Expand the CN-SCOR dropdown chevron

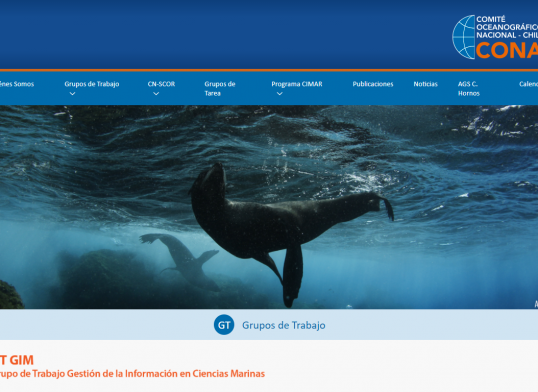pyautogui.click(x=156, y=94)
